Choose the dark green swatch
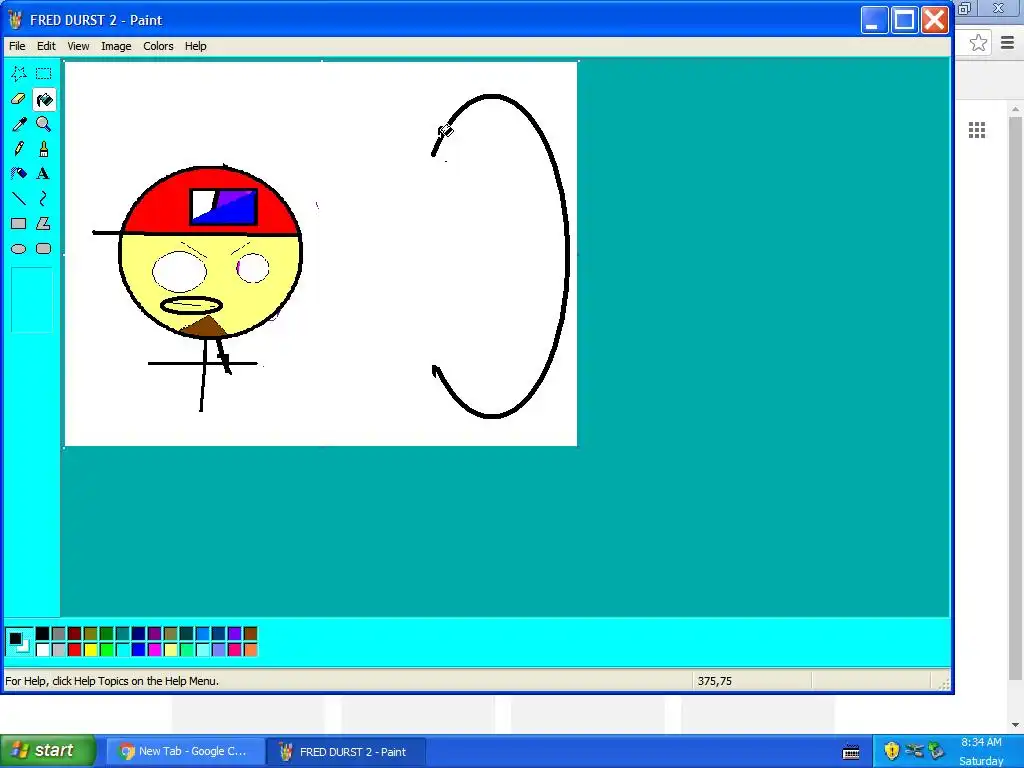1024x768 pixels. click(x=106, y=633)
